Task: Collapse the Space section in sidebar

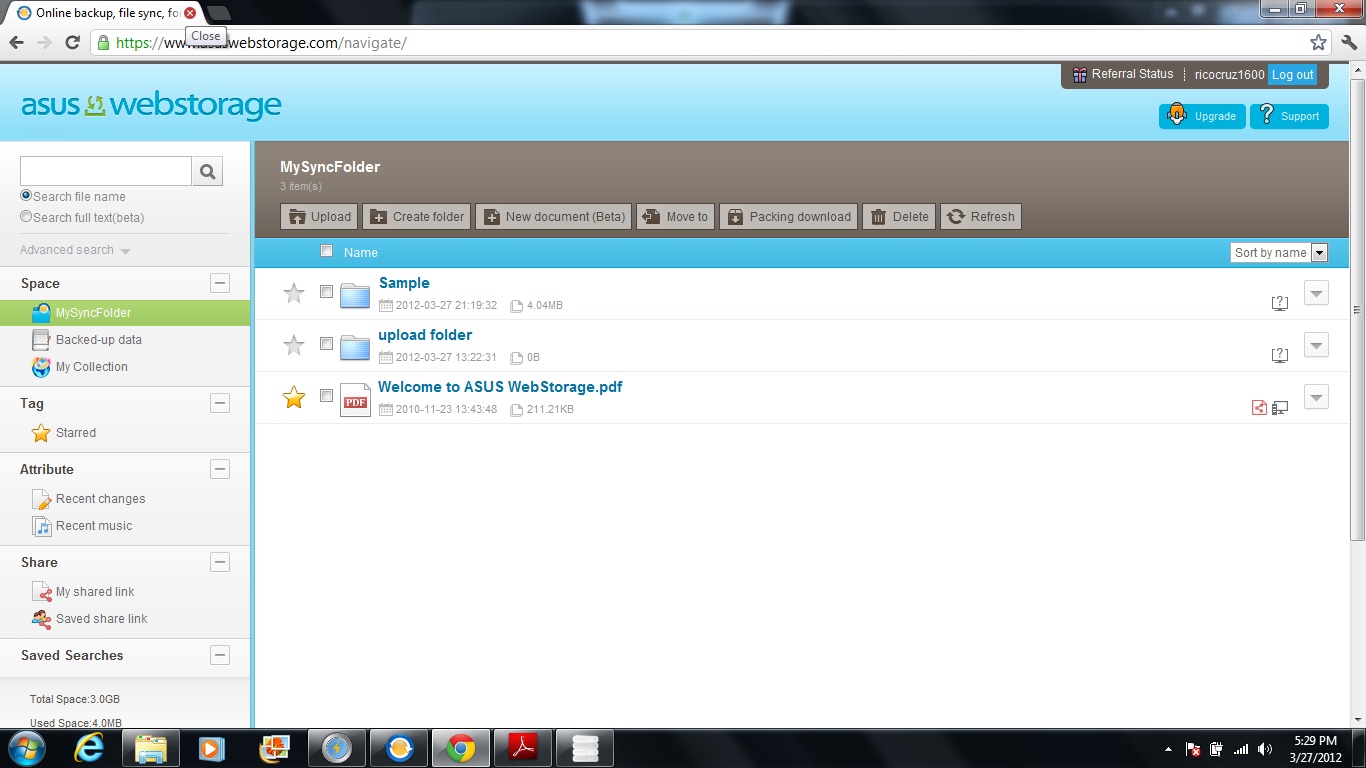Action: pyautogui.click(x=220, y=283)
